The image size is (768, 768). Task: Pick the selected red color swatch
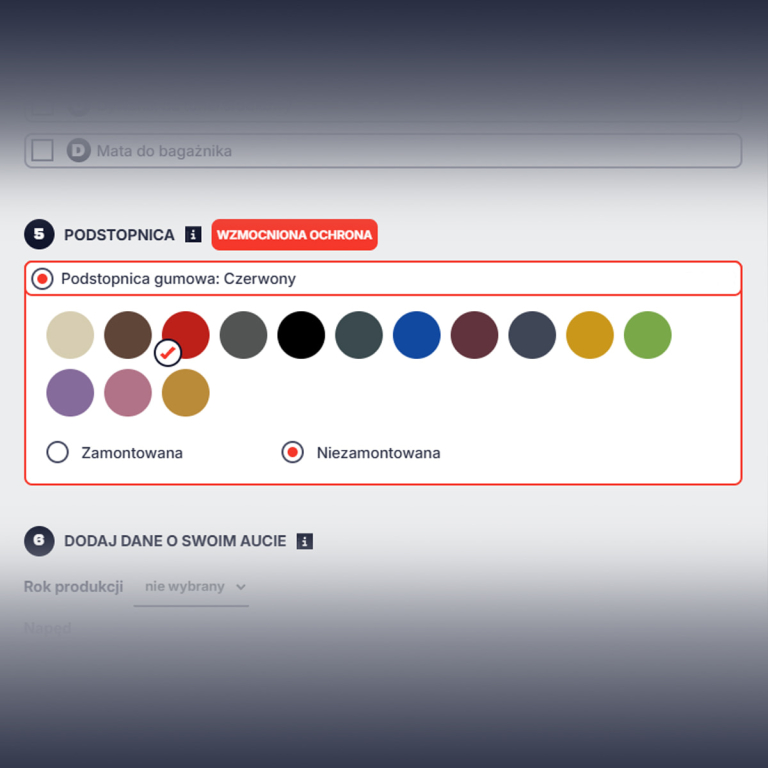click(x=186, y=335)
